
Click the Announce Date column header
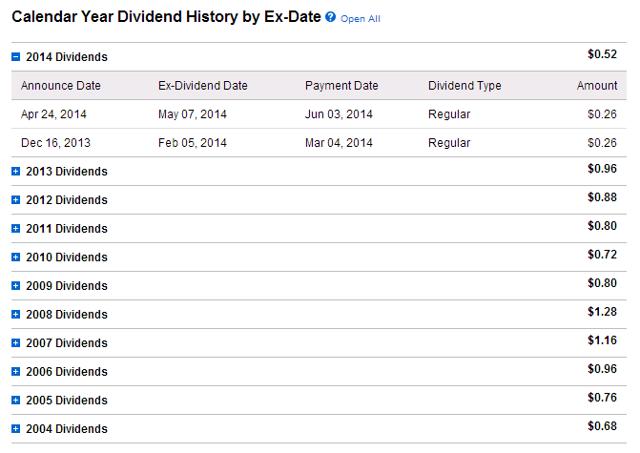pos(61,86)
